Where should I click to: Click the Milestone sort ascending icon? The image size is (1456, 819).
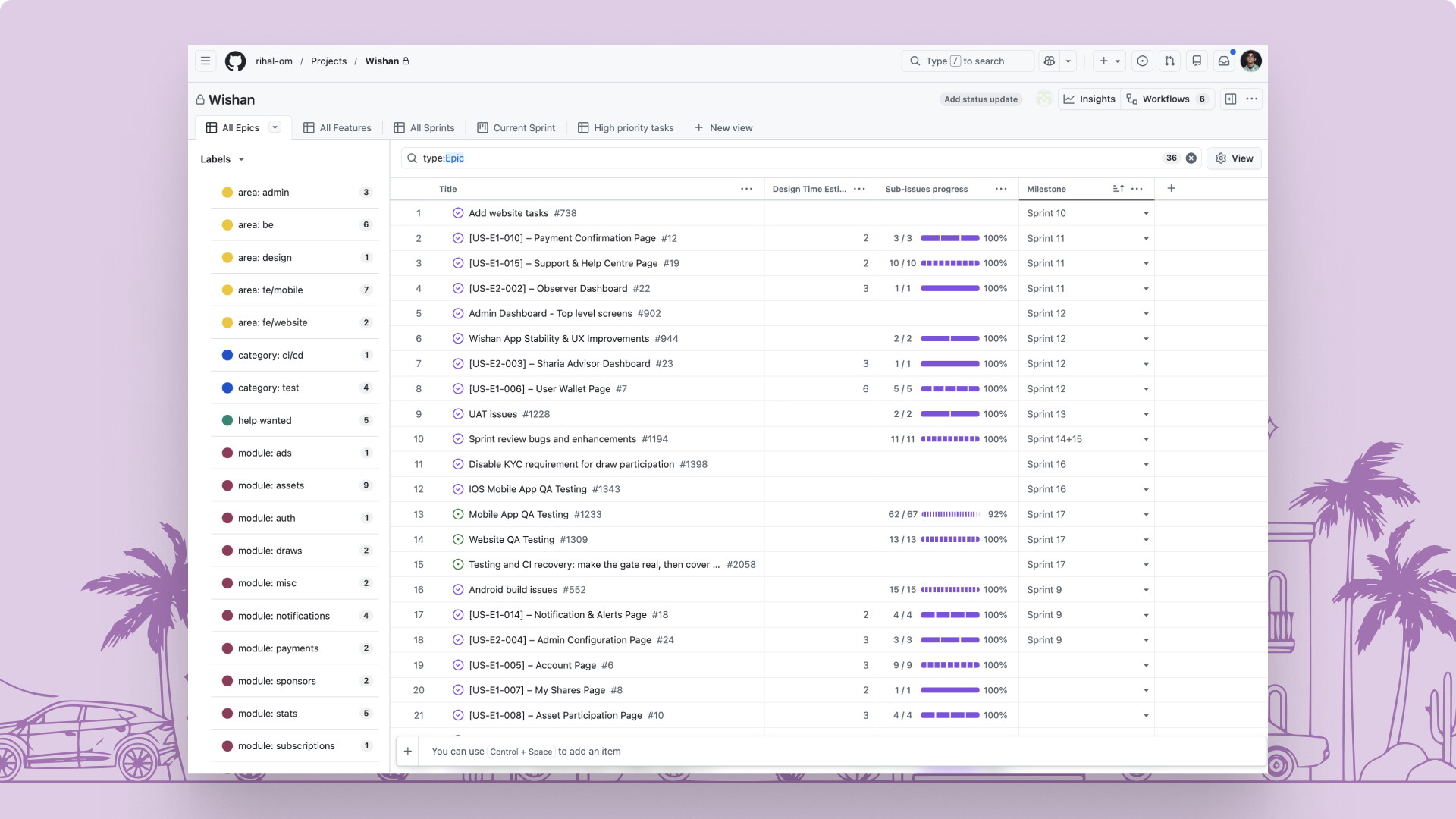[x=1119, y=189]
